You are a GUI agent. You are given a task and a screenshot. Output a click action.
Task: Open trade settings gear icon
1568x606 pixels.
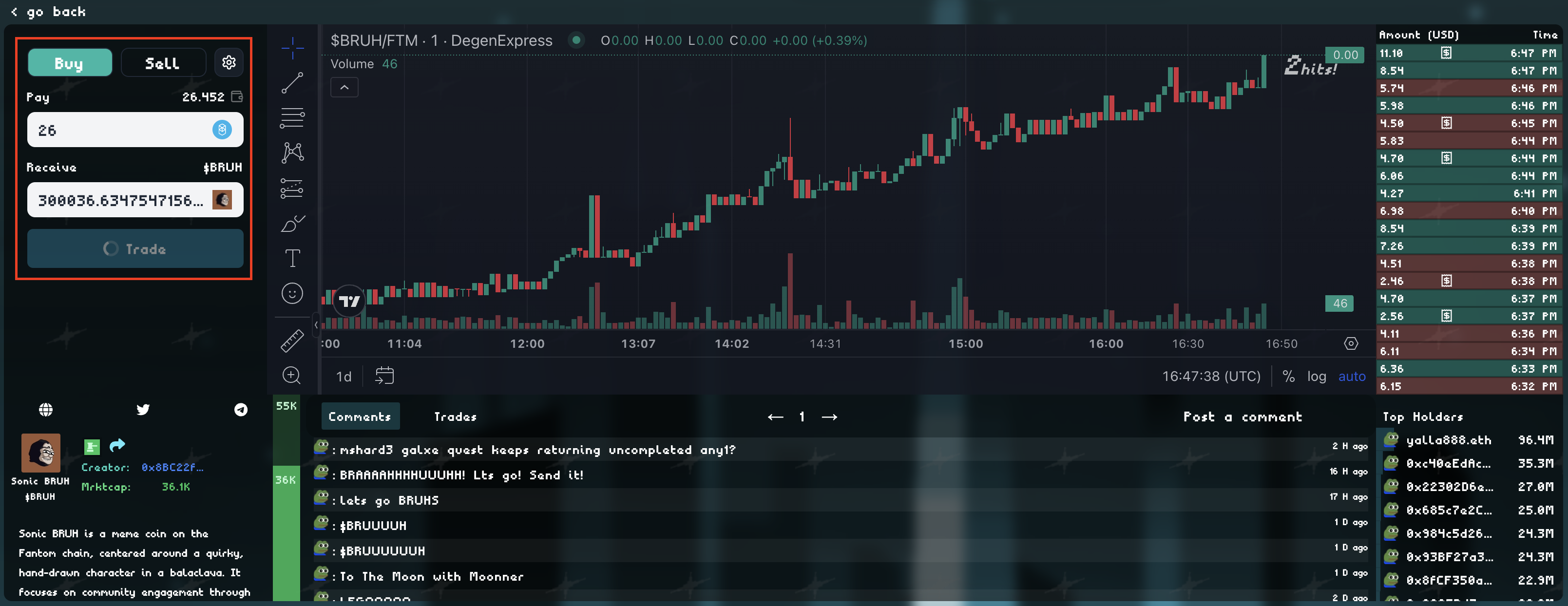click(x=229, y=63)
